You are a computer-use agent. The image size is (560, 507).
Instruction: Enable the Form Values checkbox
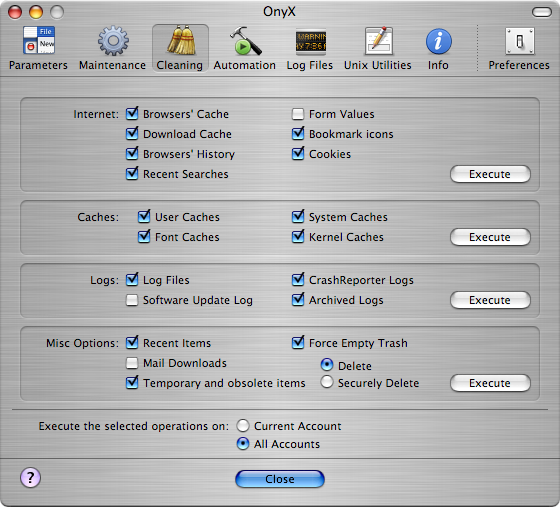pyautogui.click(x=298, y=114)
